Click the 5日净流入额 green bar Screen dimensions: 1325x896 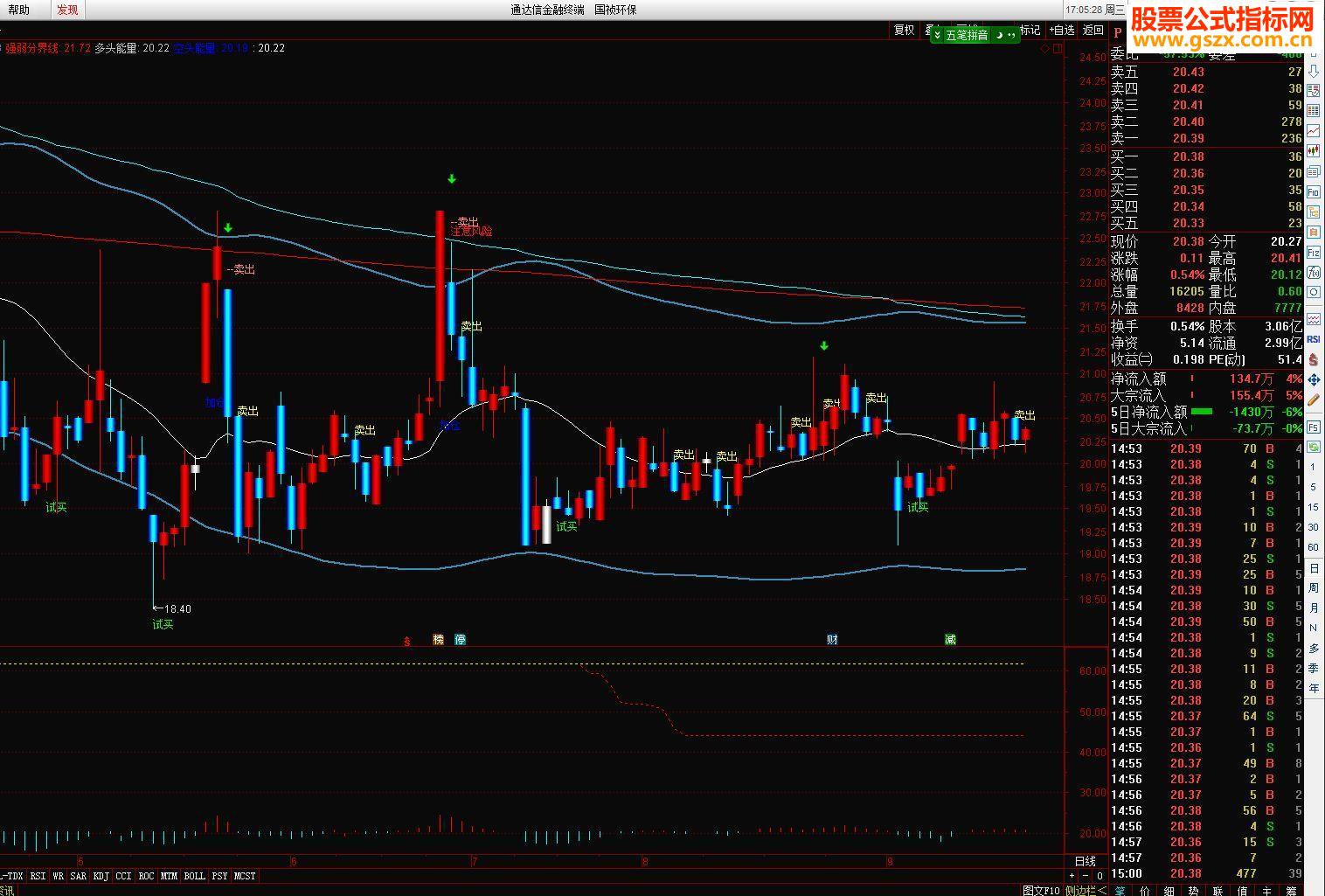[1202, 412]
